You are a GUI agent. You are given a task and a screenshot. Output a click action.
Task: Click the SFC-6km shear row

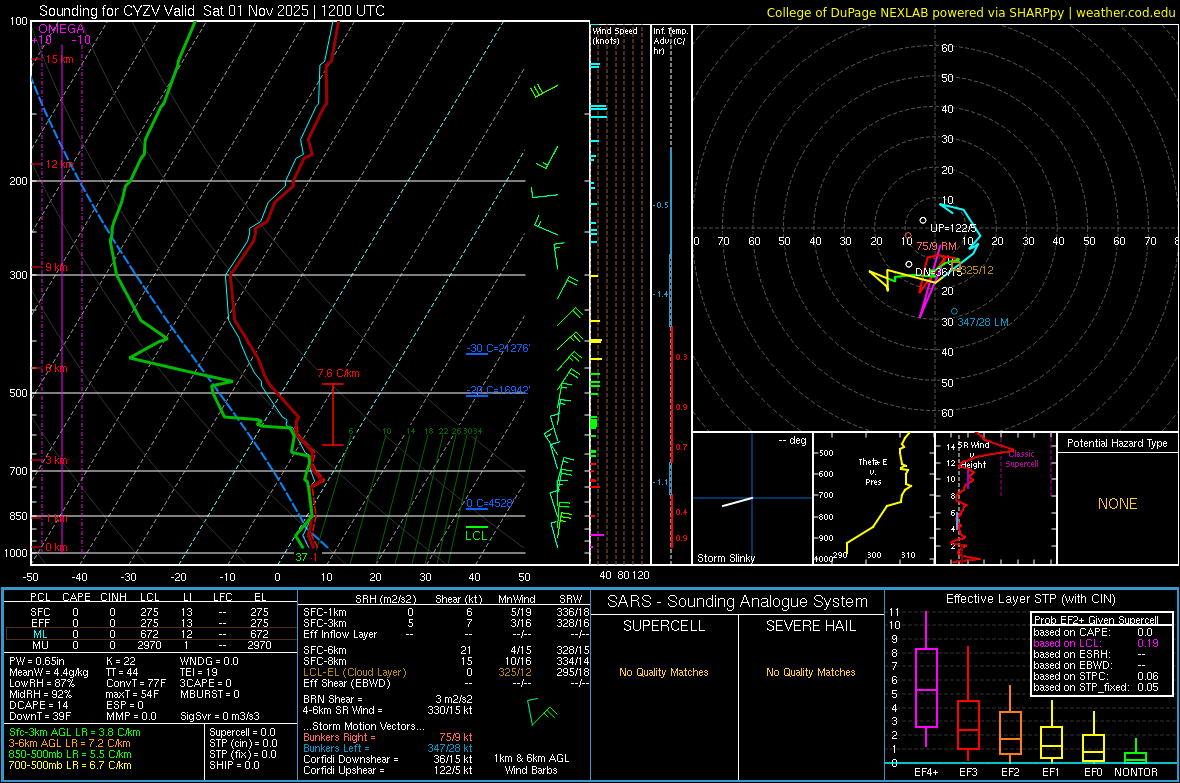click(446, 650)
